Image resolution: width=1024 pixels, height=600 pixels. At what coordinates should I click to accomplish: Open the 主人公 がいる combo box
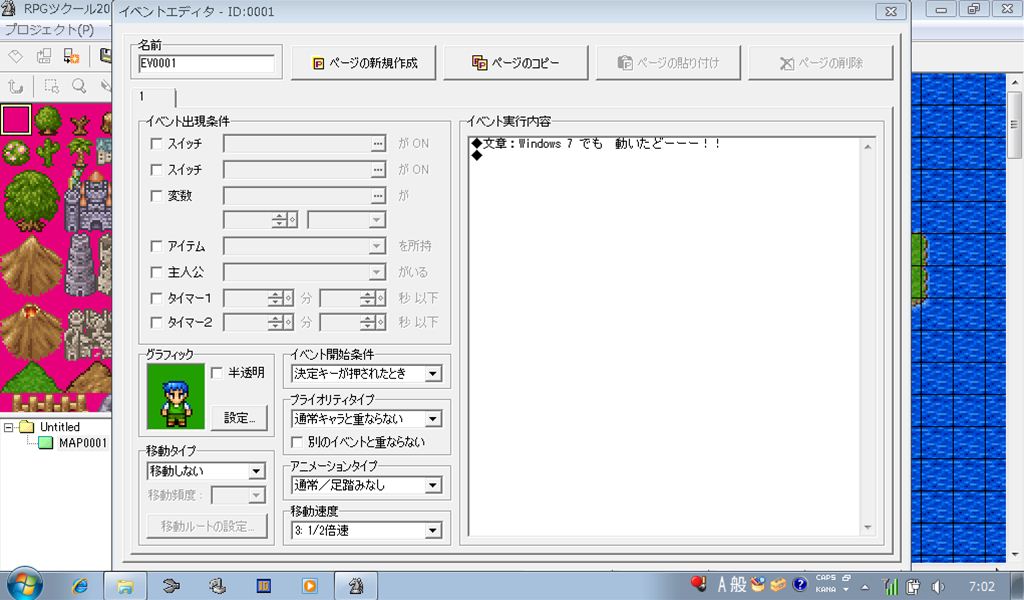tap(304, 272)
